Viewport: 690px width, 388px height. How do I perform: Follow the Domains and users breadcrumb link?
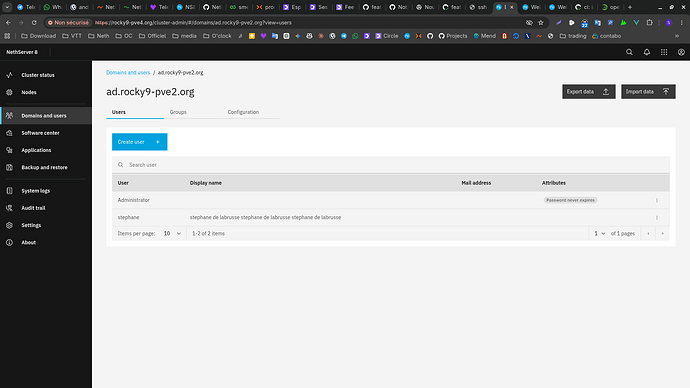(128, 73)
